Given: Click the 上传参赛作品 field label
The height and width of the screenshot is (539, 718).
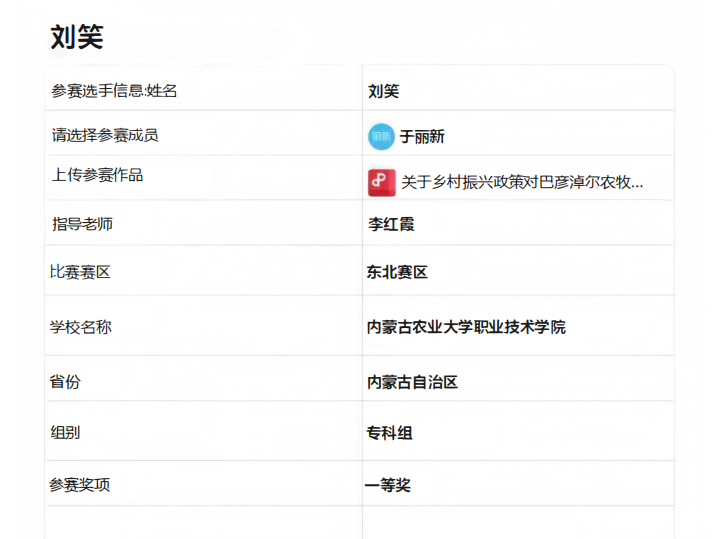Looking at the screenshot, I should point(97,175).
